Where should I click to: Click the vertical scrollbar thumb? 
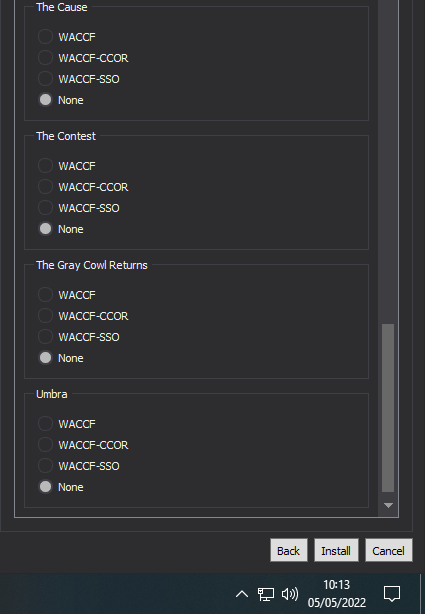[x=388, y=408]
